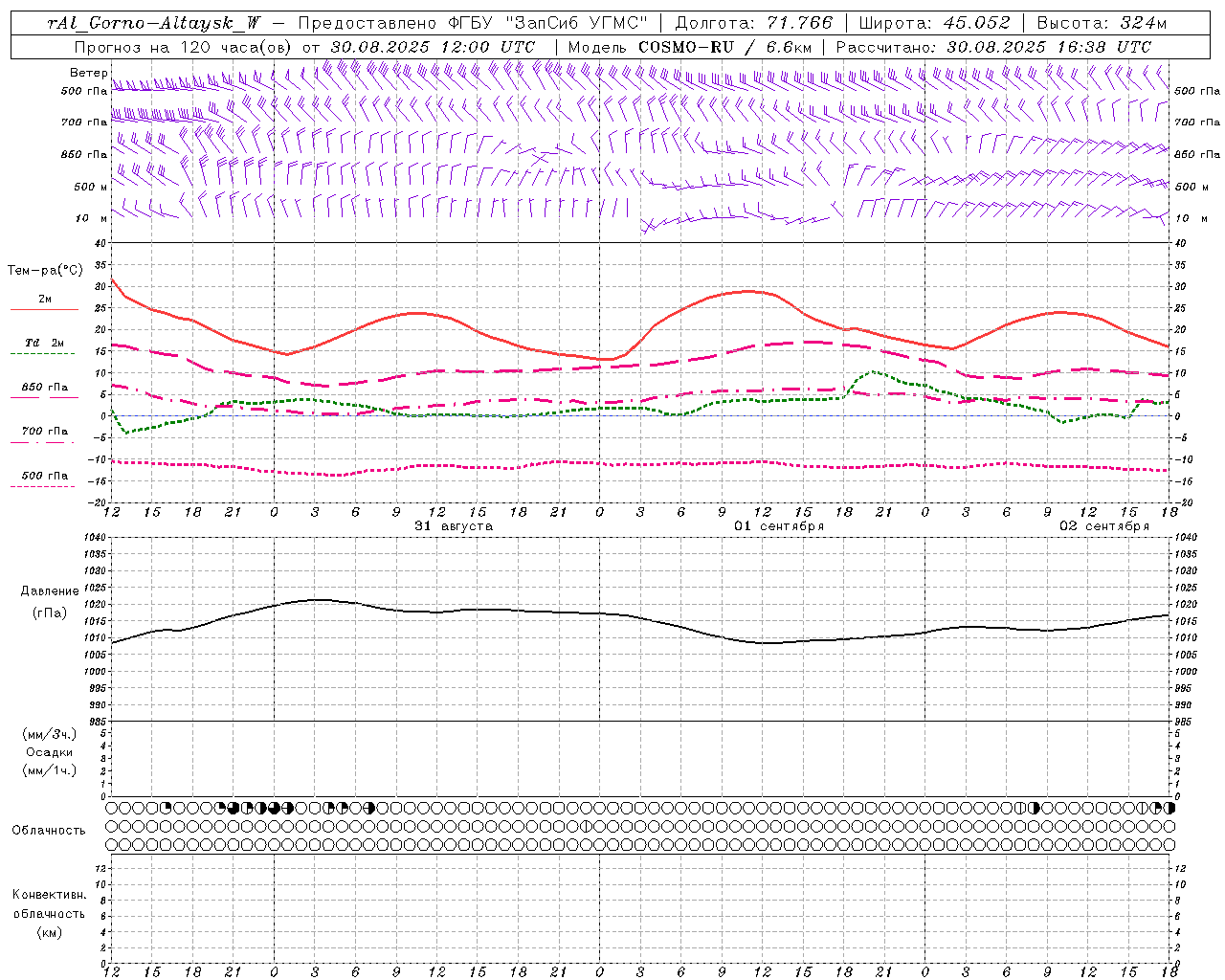Click the Осадки precipitation label

tap(50, 753)
